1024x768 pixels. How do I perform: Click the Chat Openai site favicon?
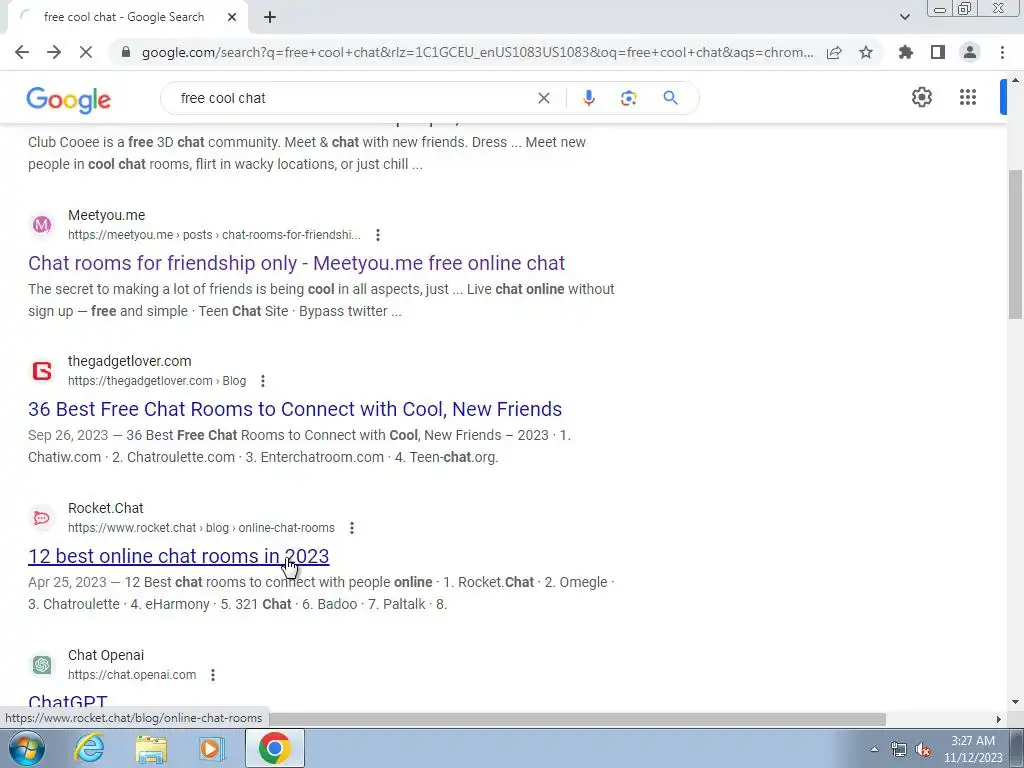pyautogui.click(x=42, y=665)
